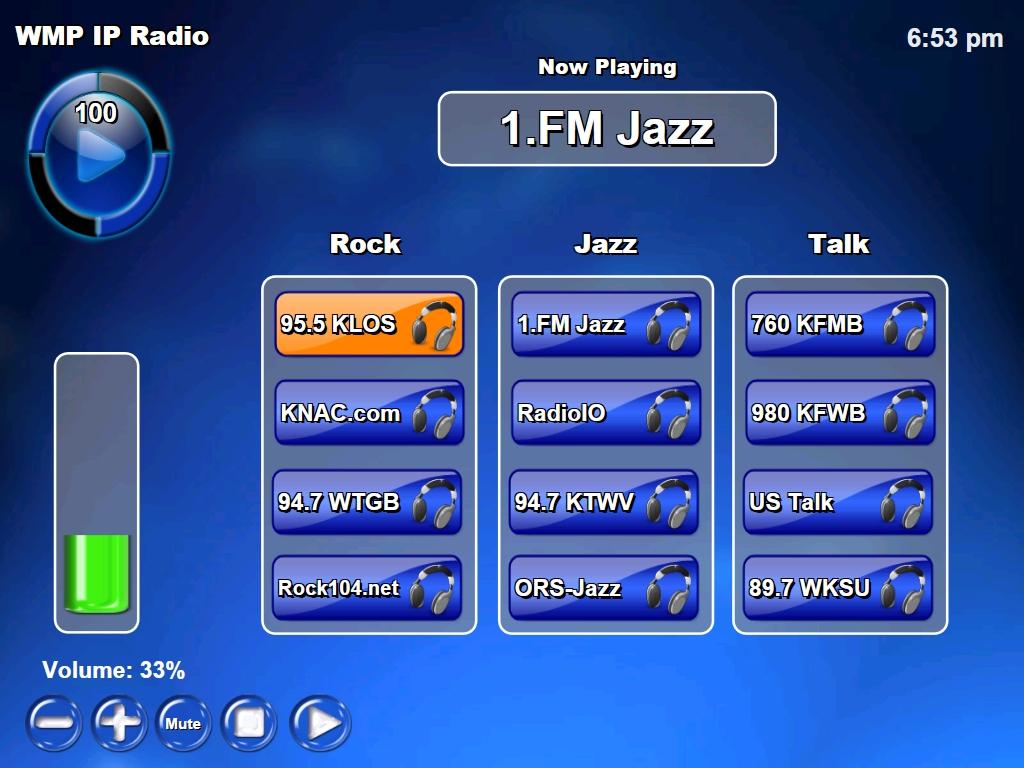Viewport: 1024px width, 768px height.
Task: Play the ORS-Jazz station
Action: pyautogui.click(x=604, y=588)
